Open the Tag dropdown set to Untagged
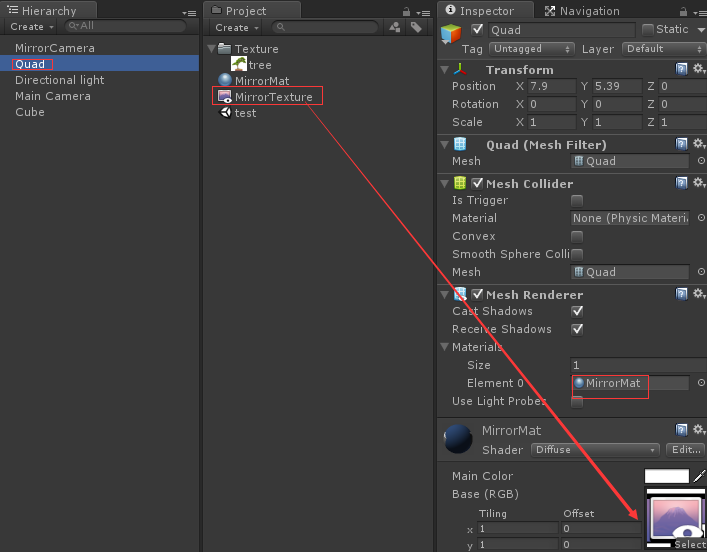Image resolution: width=707 pixels, height=552 pixels. pos(531,48)
